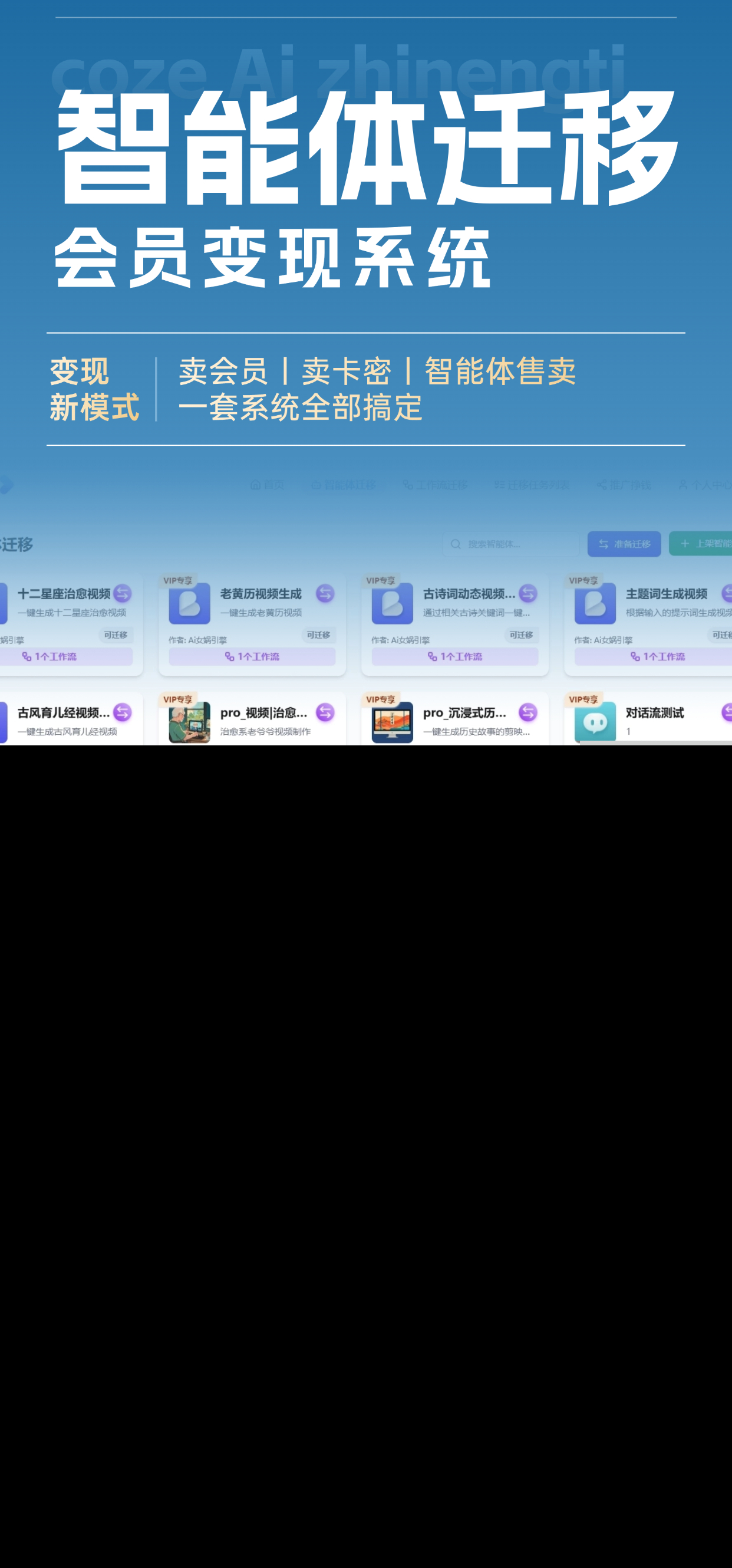This screenshot has width=732, height=1568.
Task: Click 1个工作流 button on 主题词生成视频 card
Action: click(654, 656)
